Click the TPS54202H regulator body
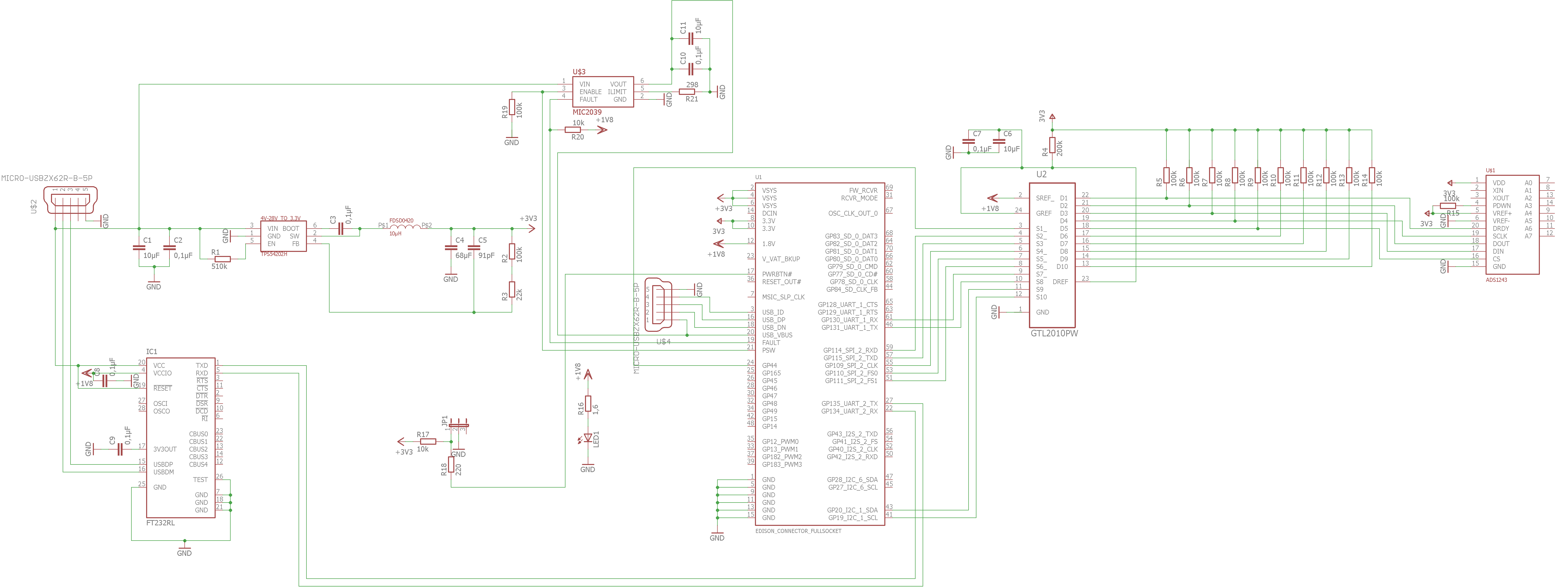Screen dimensions: 1568x587 284,236
